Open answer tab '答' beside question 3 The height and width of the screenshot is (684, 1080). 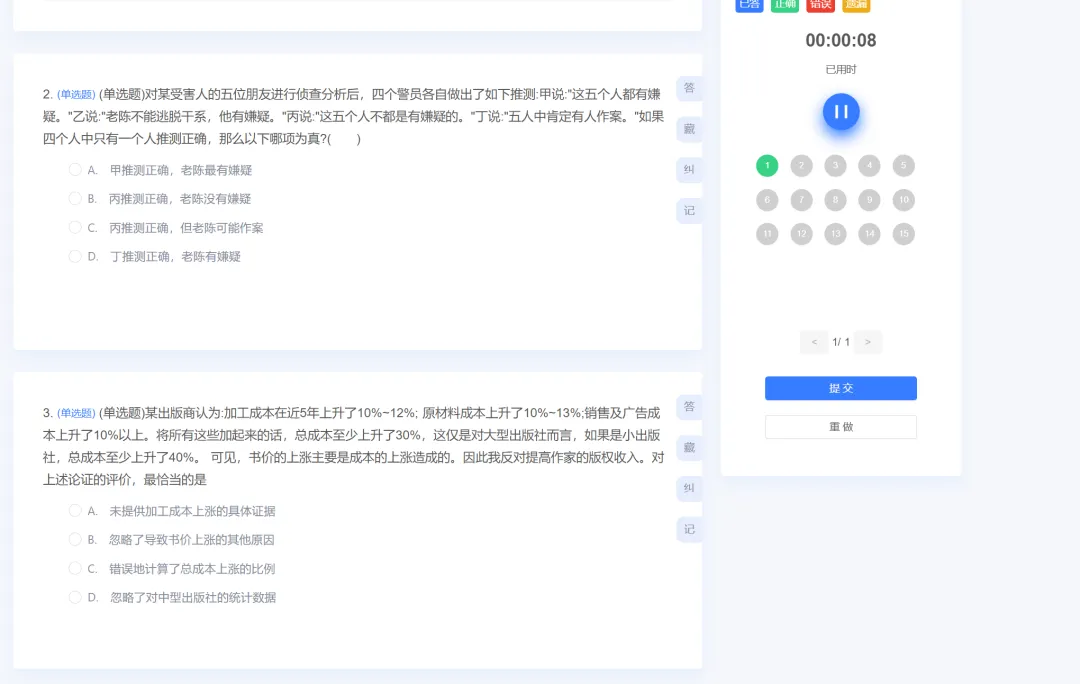(x=689, y=407)
